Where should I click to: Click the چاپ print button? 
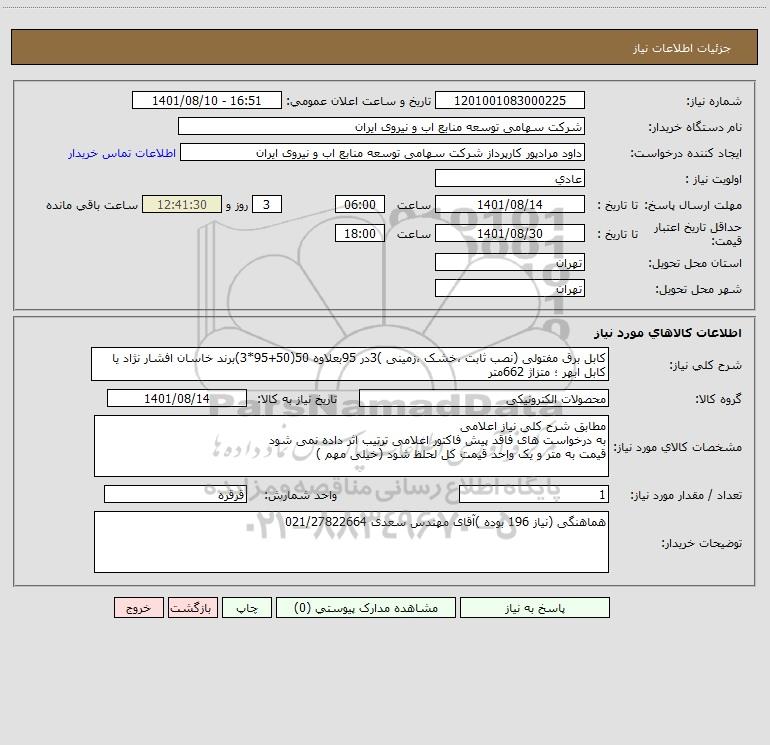[x=247, y=608]
